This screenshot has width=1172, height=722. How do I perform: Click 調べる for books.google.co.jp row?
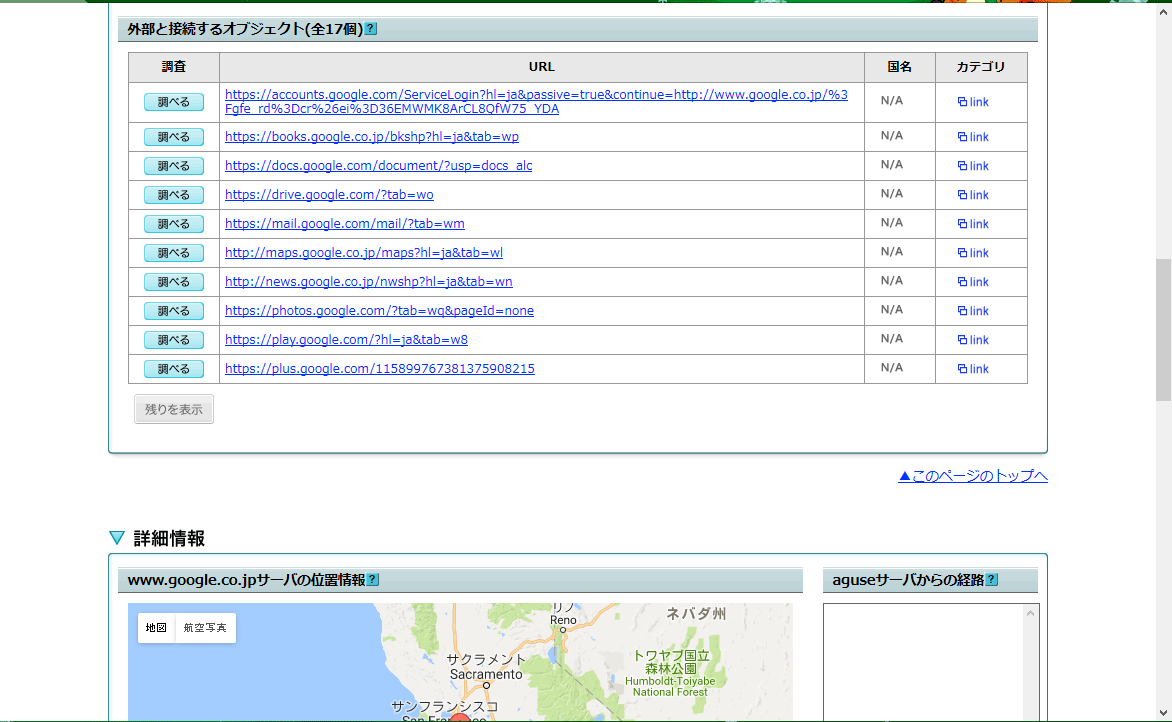click(173, 137)
